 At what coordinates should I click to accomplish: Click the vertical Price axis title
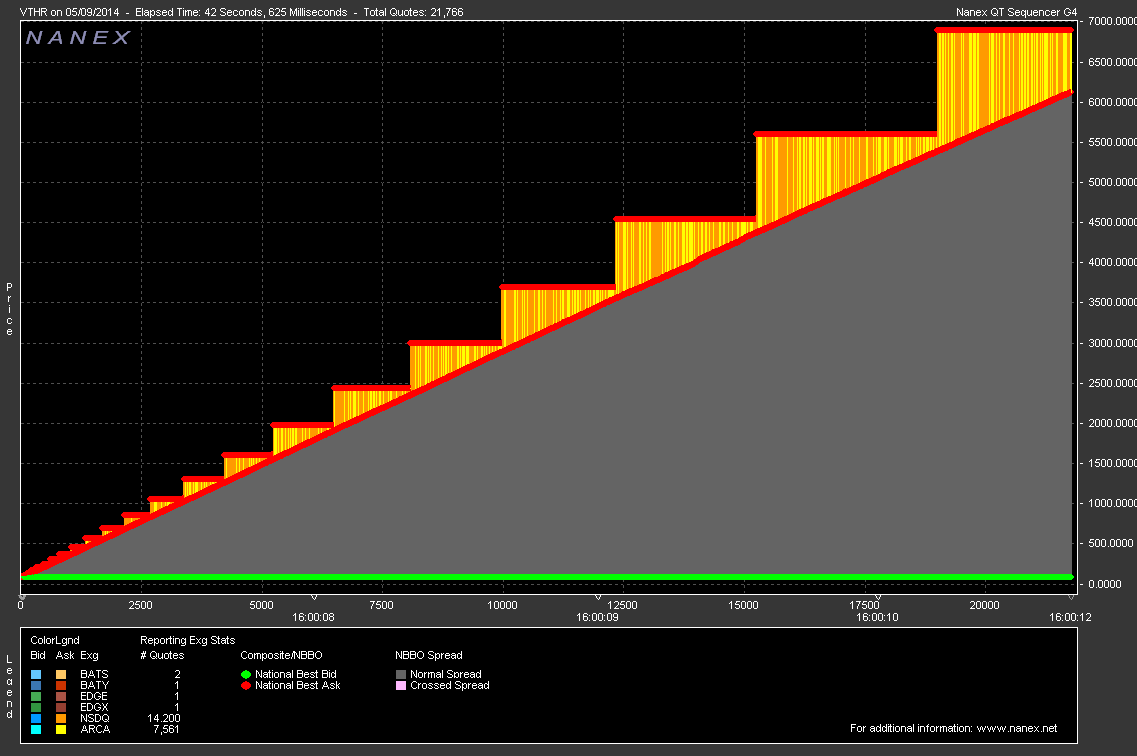tap(9, 310)
